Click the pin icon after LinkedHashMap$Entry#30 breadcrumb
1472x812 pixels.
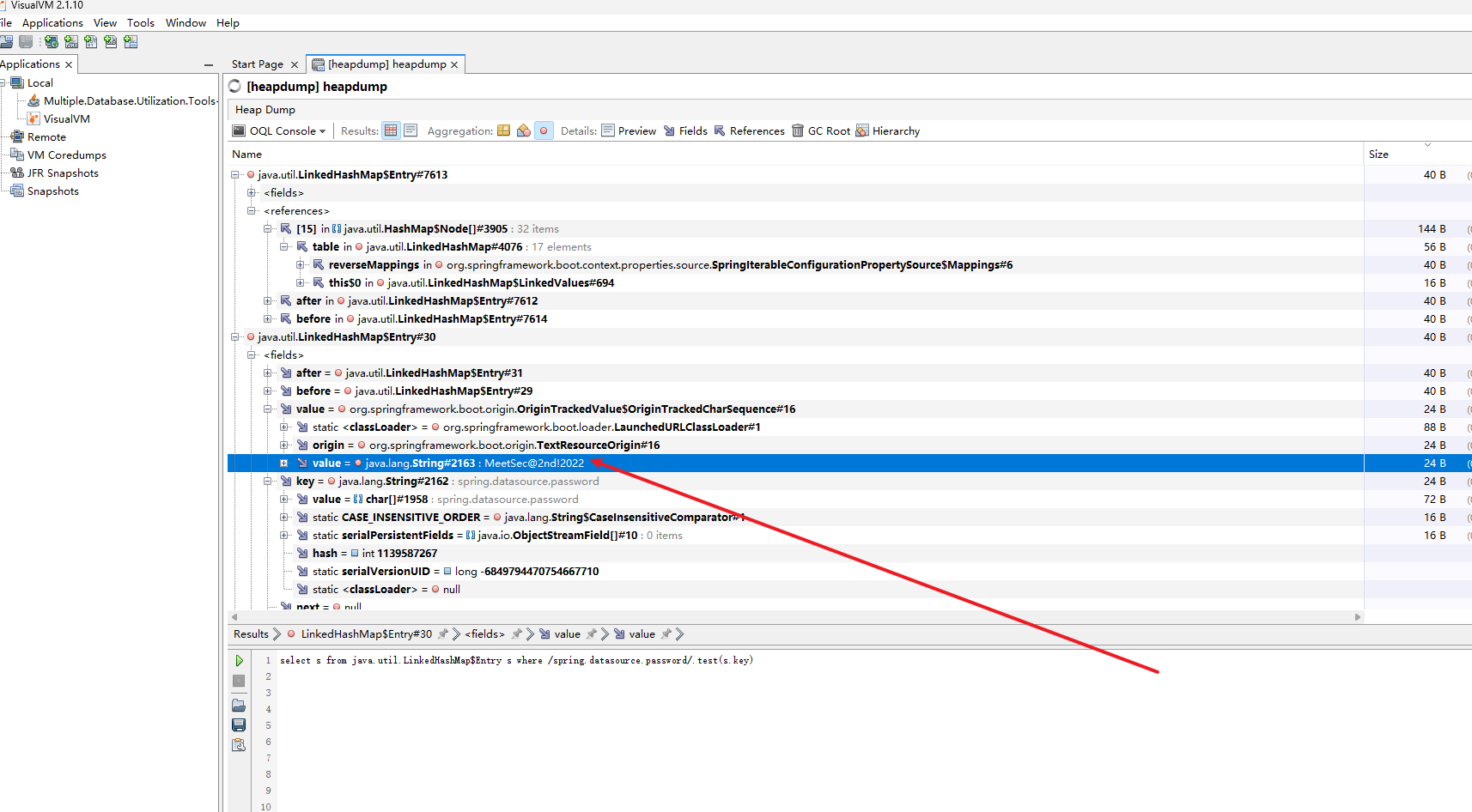[443, 634]
